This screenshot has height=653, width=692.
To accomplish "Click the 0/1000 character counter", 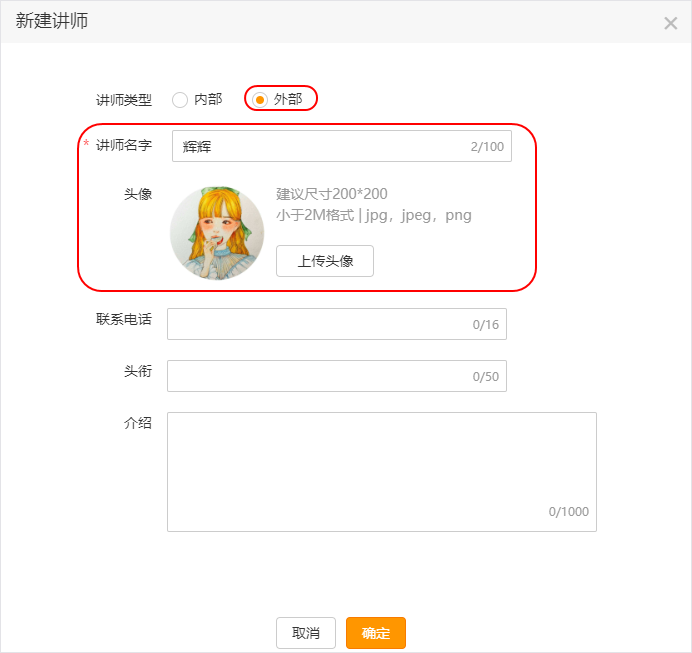I will (x=569, y=512).
